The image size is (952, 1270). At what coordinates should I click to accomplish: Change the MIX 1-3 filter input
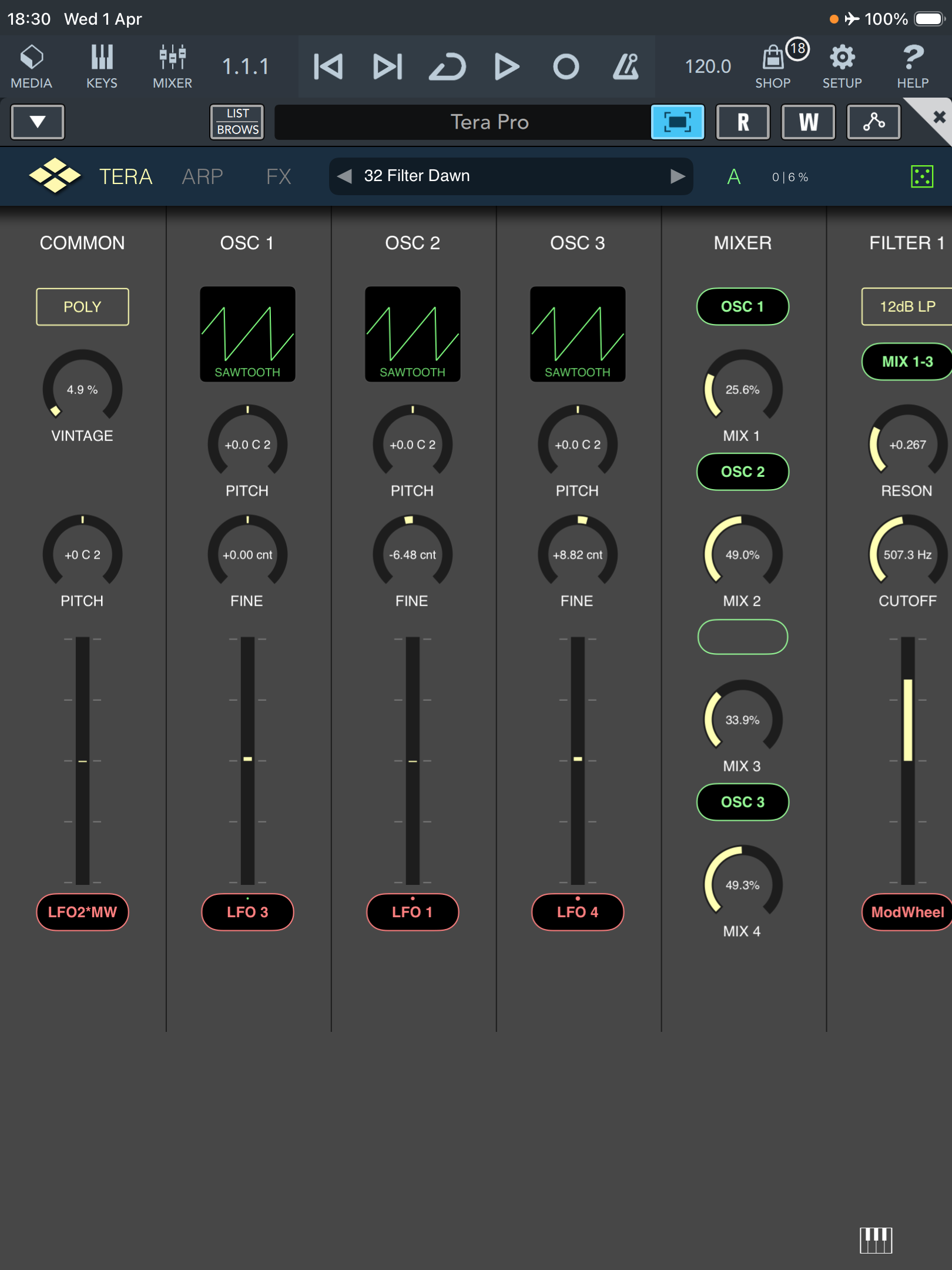tap(907, 362)
